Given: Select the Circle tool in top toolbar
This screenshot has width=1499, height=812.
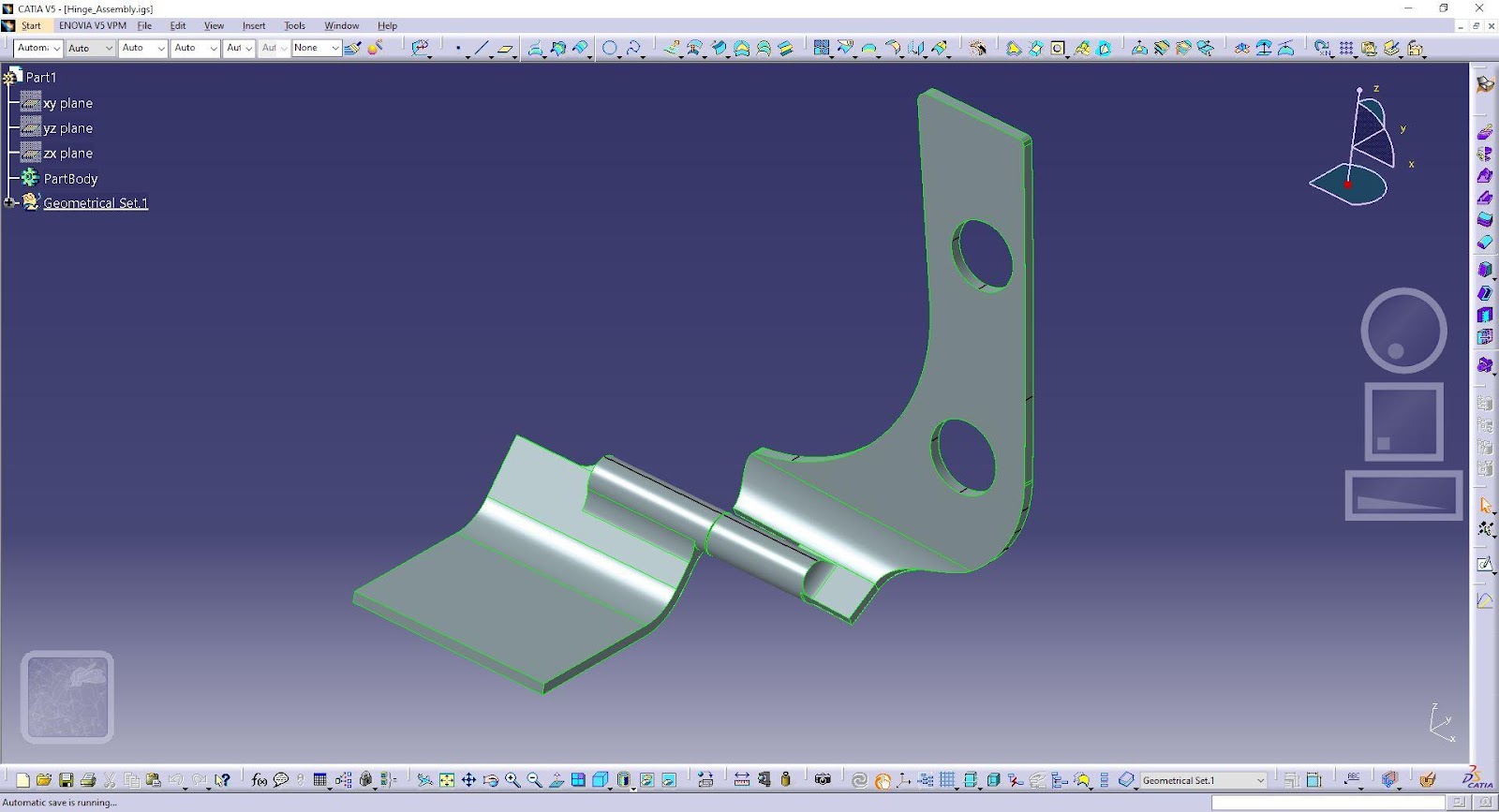Looking at the screenshot, I should (610, 49).
